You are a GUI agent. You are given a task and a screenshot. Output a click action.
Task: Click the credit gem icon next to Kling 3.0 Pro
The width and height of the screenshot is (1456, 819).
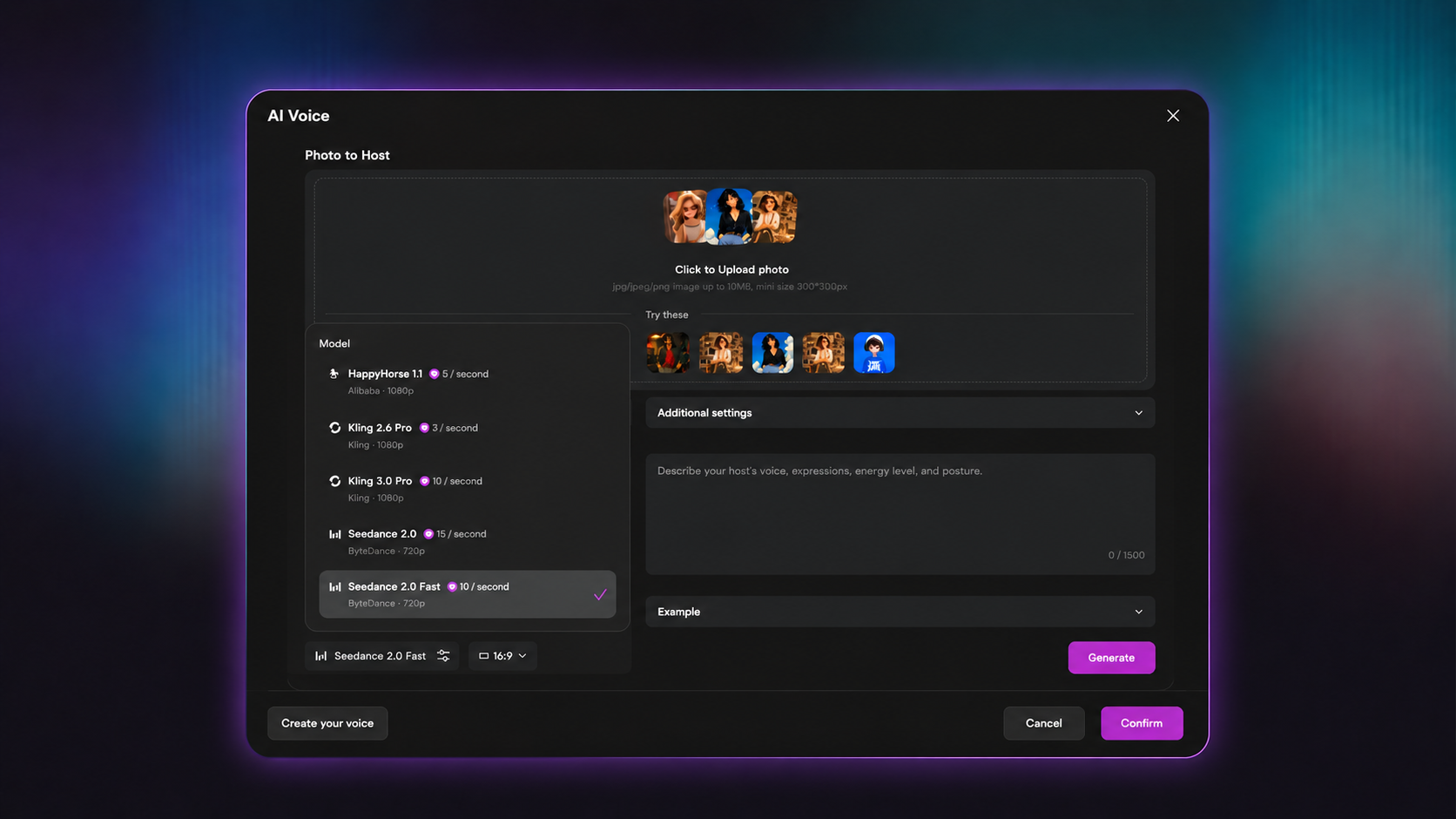425,481
